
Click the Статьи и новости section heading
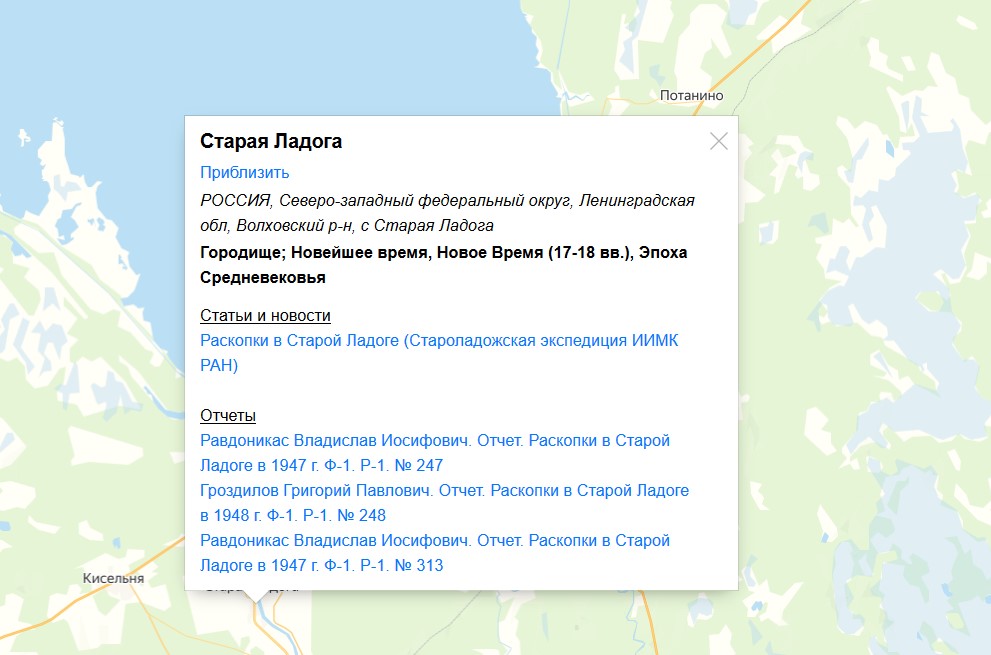tap(265, 315)
